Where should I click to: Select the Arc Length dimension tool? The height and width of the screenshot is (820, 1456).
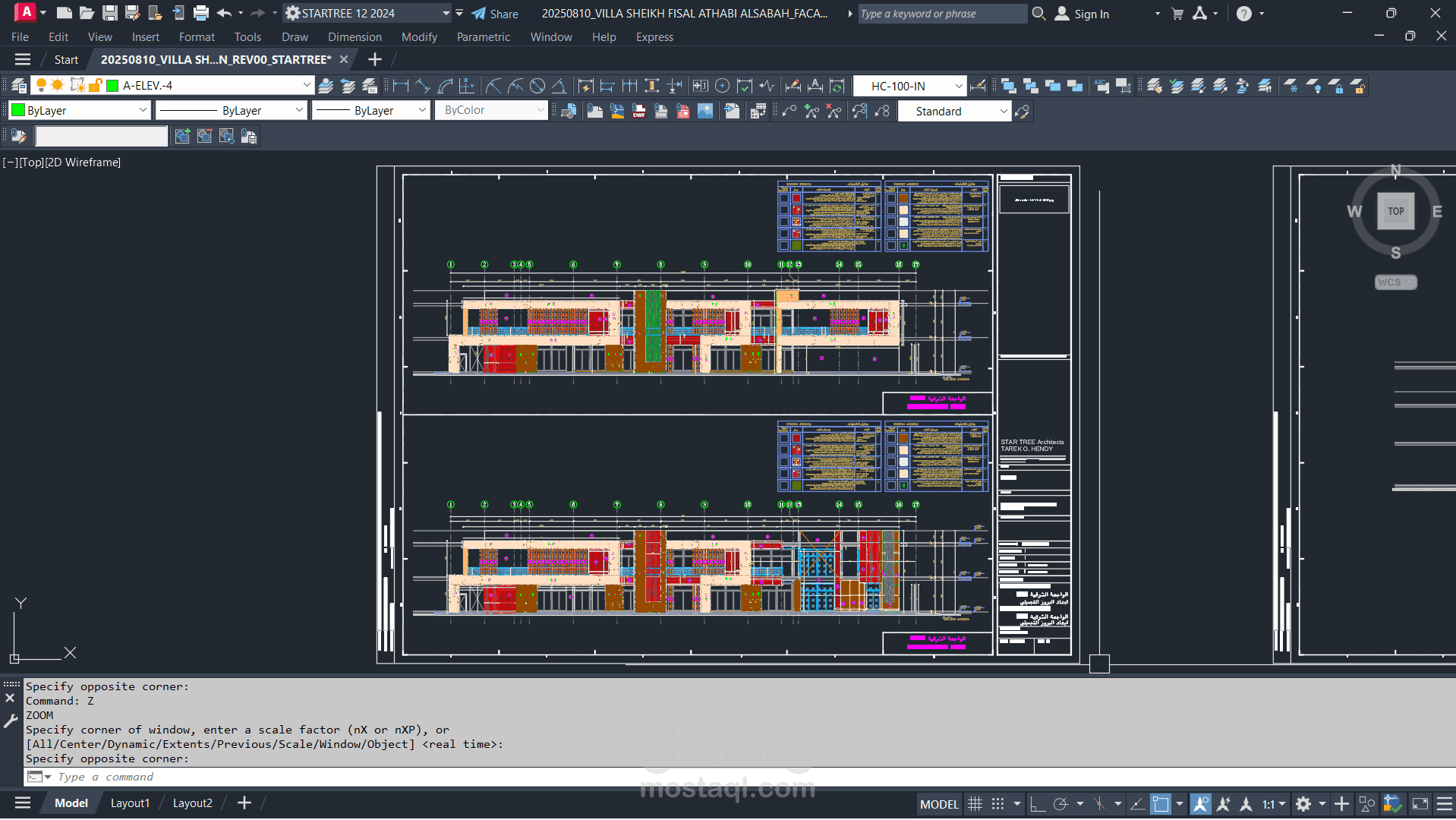click(445, 86)
